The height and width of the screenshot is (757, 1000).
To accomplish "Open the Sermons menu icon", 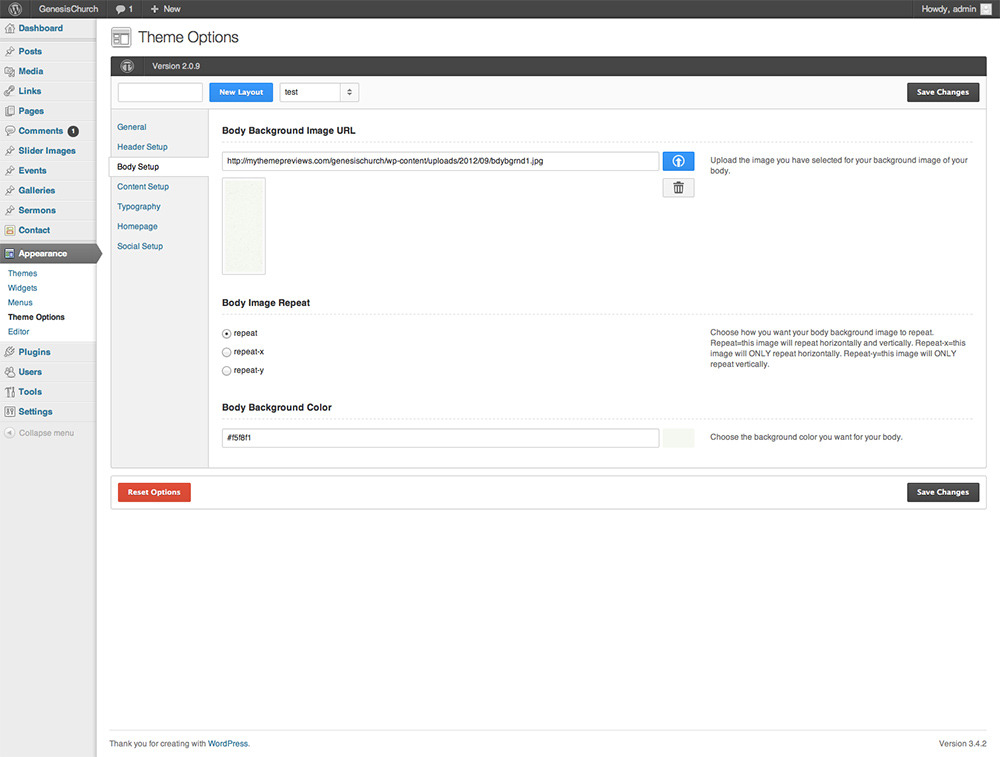I will tap(10, 210).
